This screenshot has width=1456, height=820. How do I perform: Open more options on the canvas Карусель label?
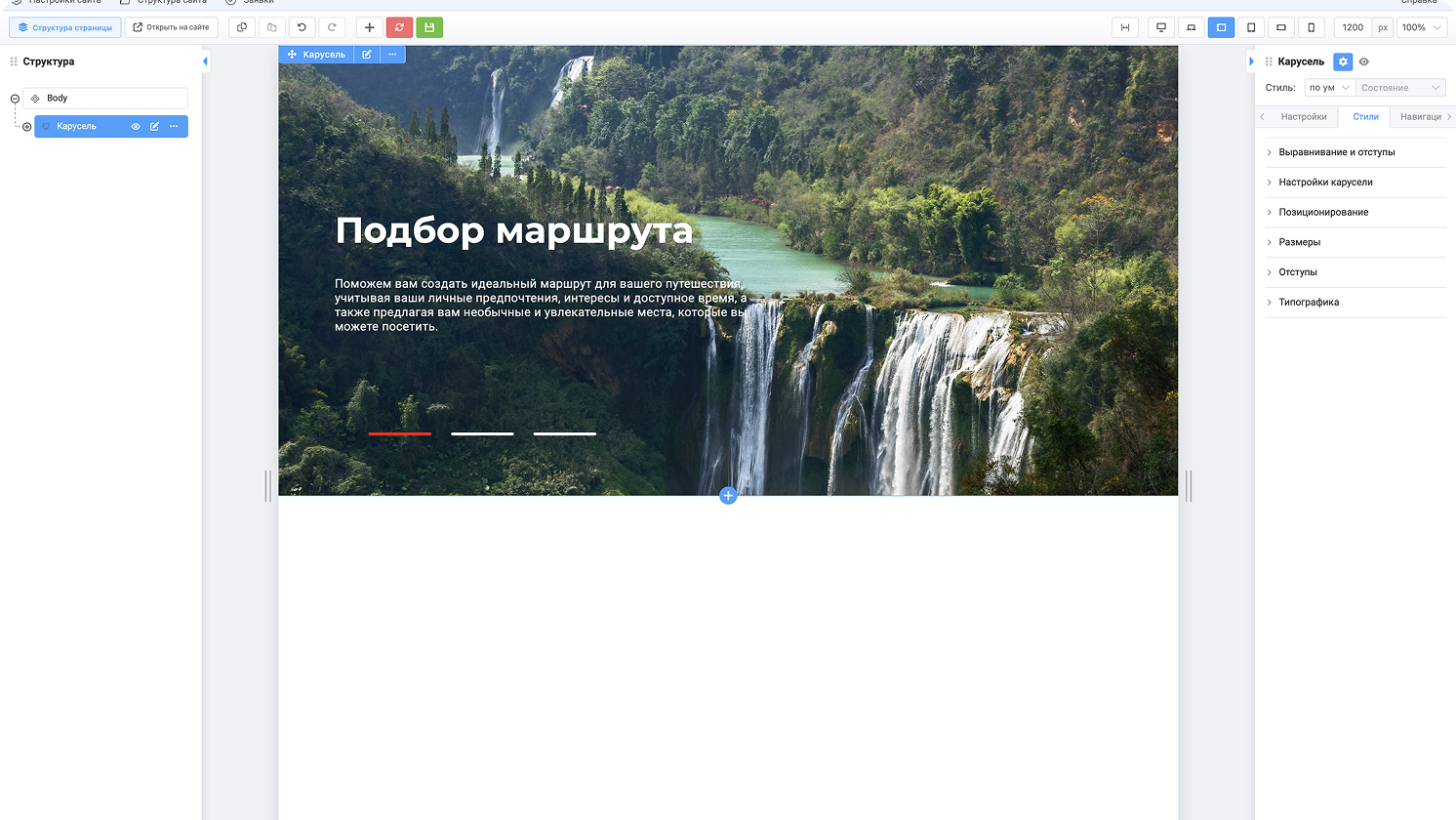pyautogui.click(x=392, y=55)
